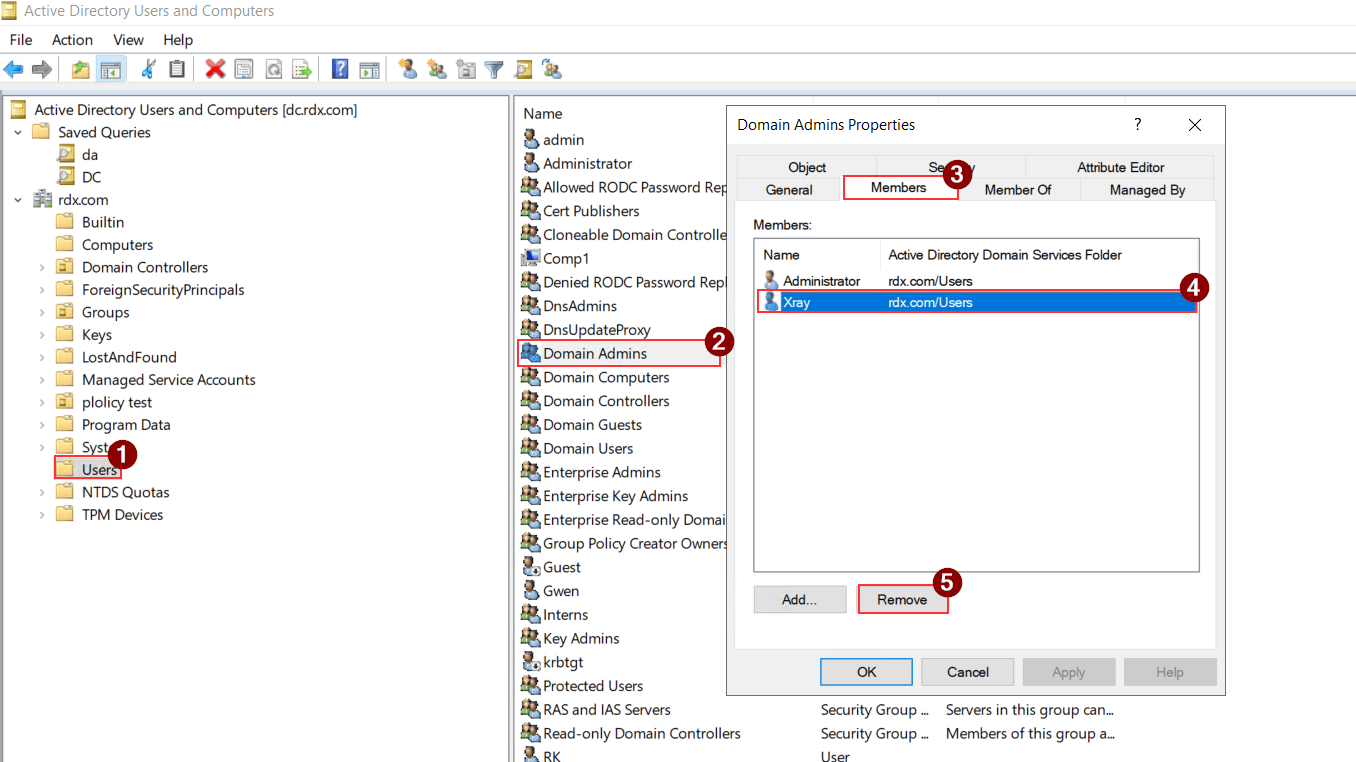Open Help via the blue question mark icon
This screenshot has width=1356, height=762.
340,69
